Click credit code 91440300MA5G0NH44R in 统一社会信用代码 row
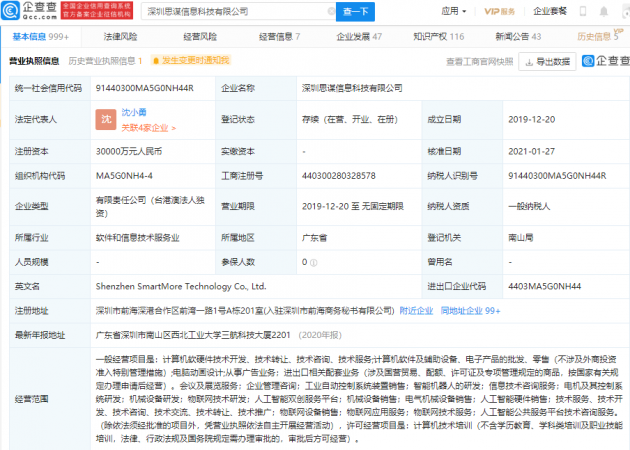The width and height of the screenshot is (630, 450). pyautogui.click(x=145, y=88)
